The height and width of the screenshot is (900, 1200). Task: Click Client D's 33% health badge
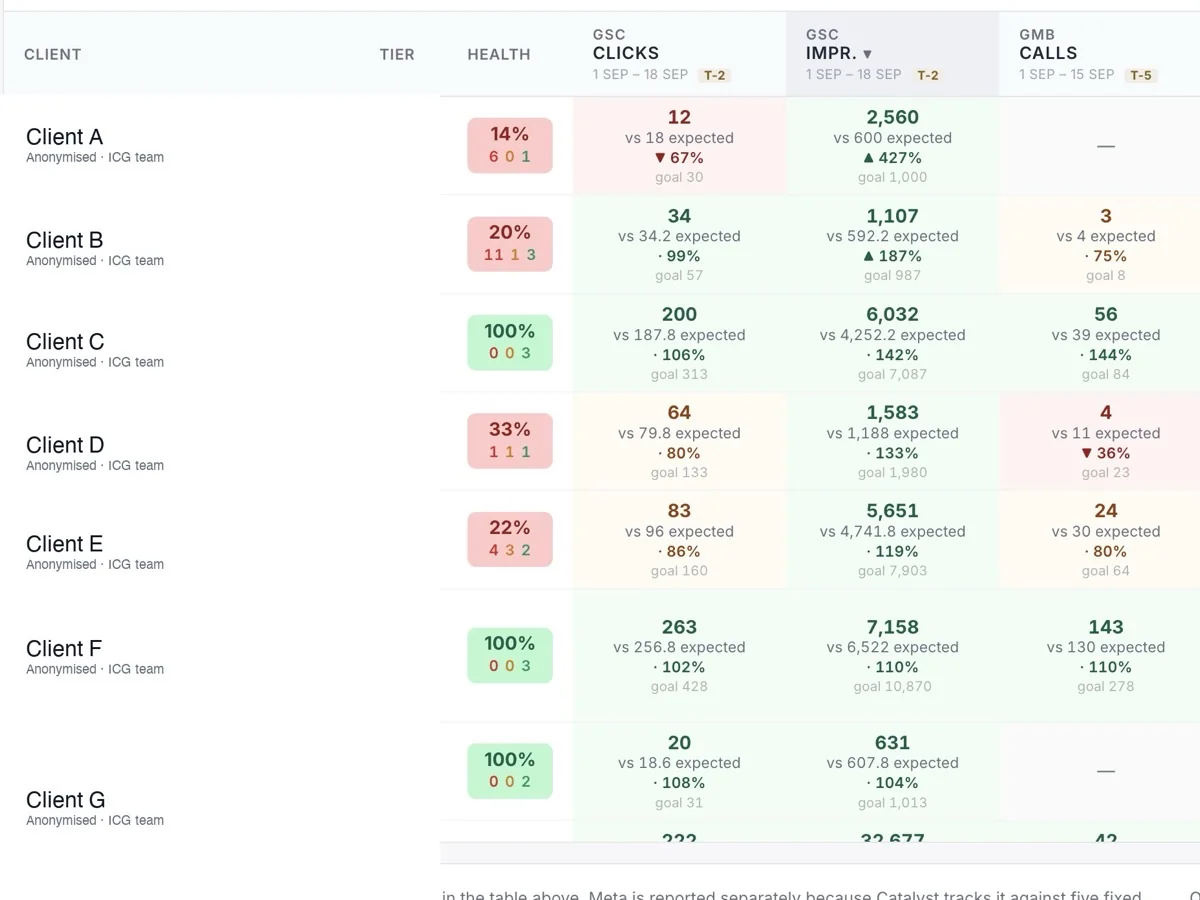coord(510,441)
